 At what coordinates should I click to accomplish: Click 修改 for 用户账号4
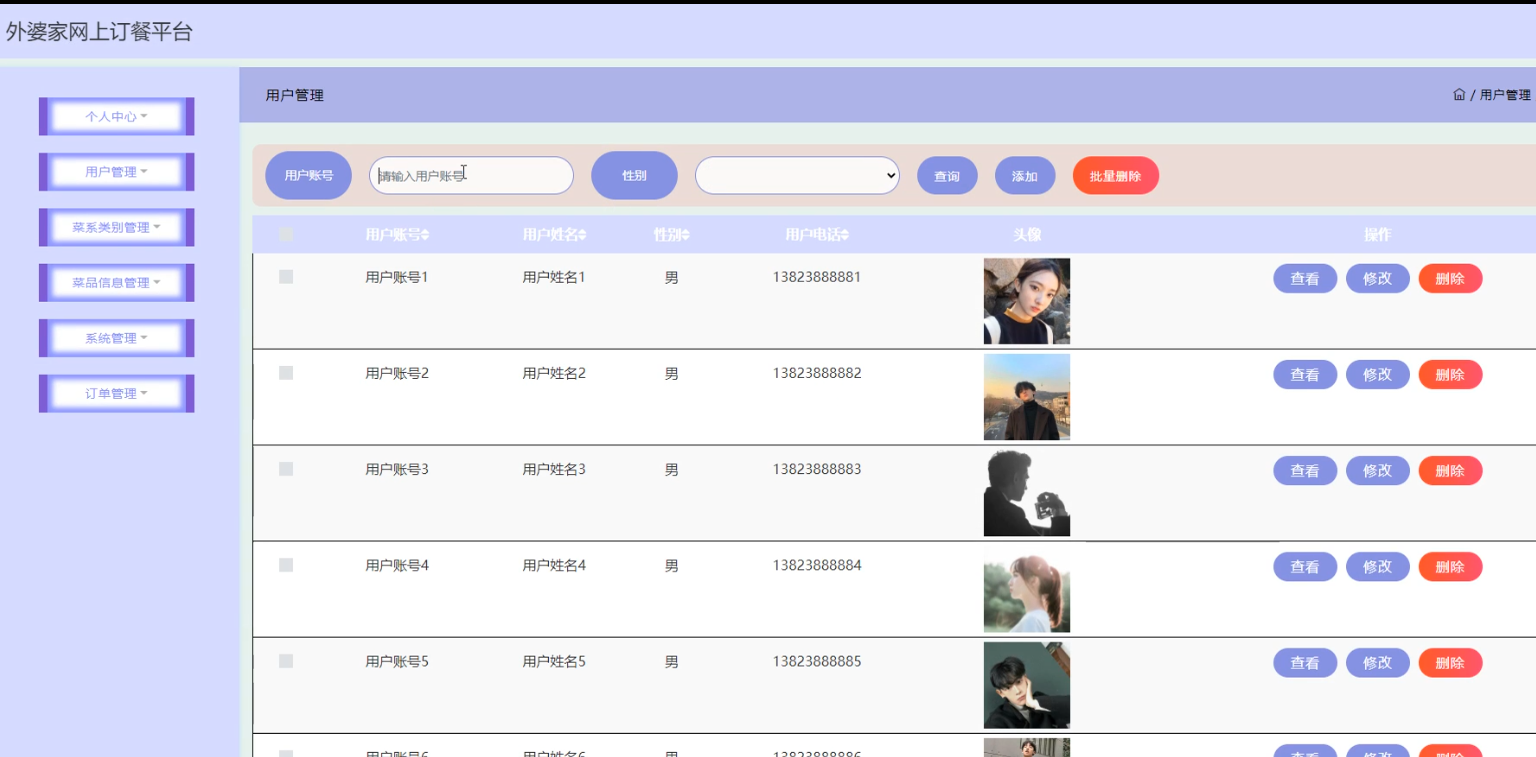(1378, 567)
